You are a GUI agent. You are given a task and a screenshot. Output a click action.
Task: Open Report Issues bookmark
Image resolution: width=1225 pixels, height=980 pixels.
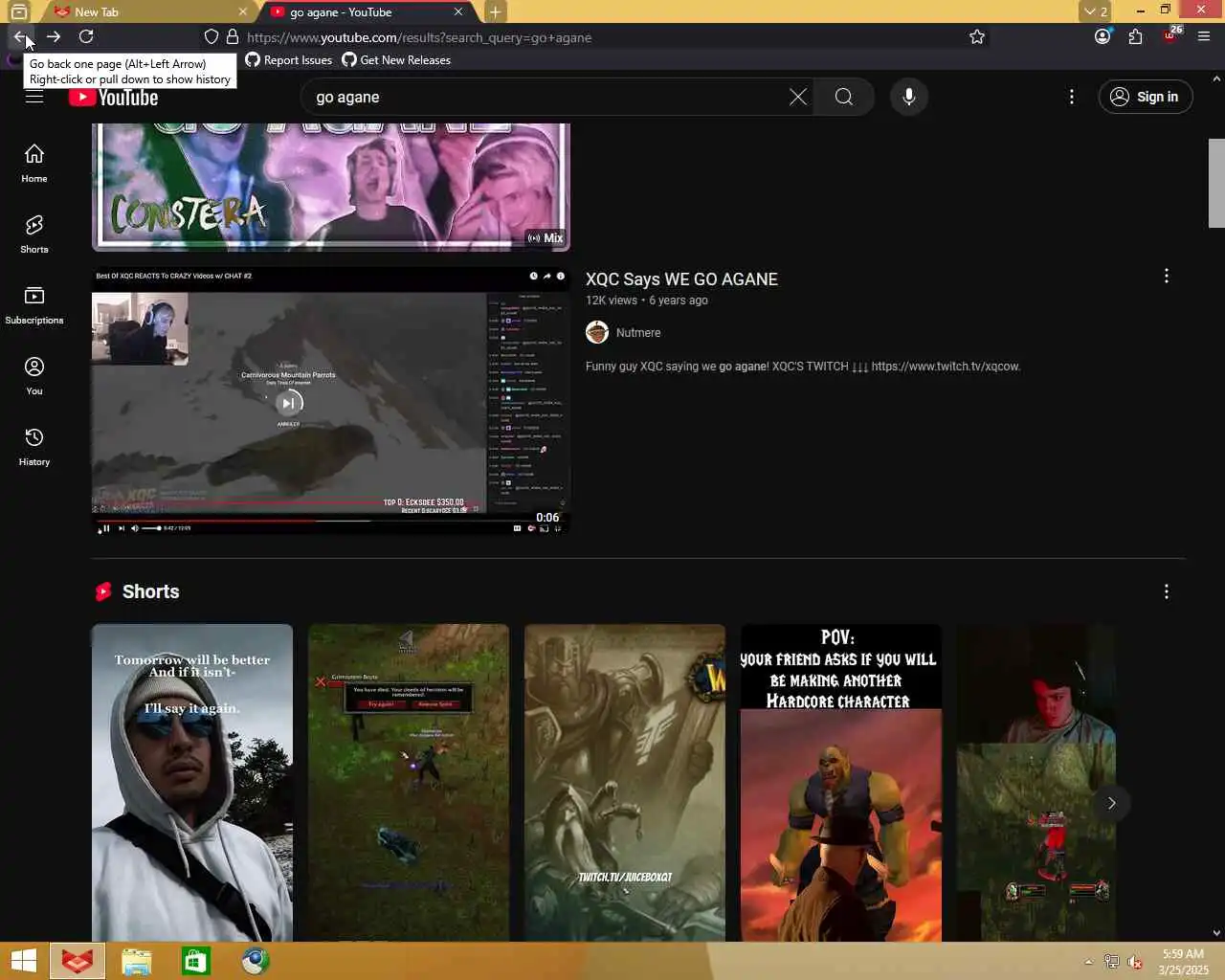point(289,59)
